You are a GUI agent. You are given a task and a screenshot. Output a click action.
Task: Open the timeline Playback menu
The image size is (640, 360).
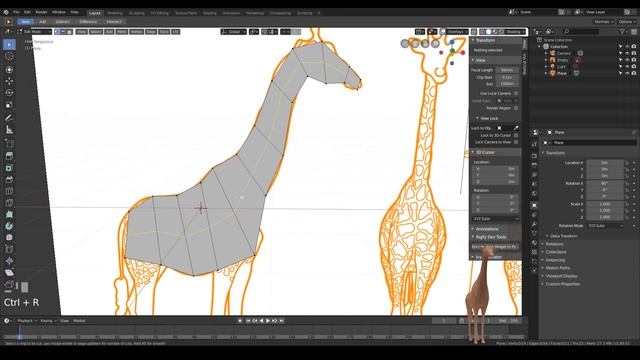pyautogui.click(x=27, y=321)
